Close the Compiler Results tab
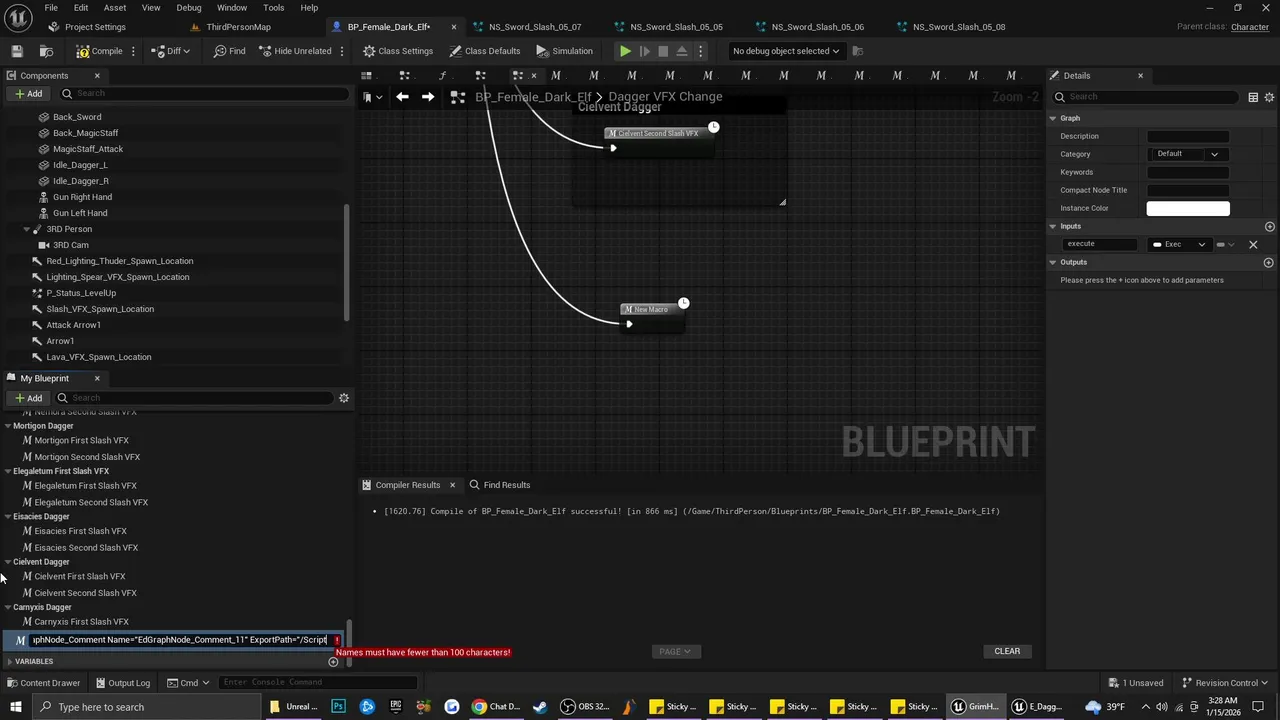 452,485
